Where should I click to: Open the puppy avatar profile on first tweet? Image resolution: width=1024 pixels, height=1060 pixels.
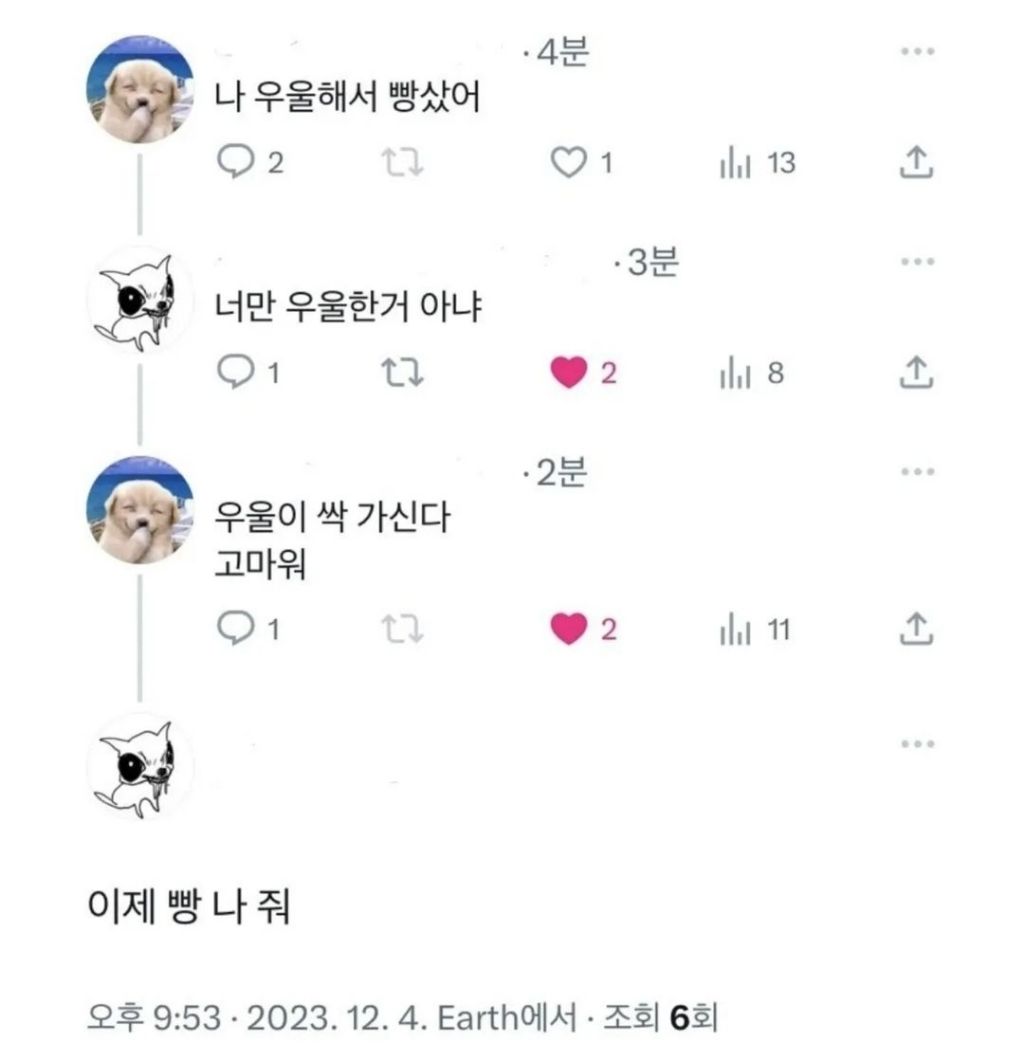click(140, 91)
